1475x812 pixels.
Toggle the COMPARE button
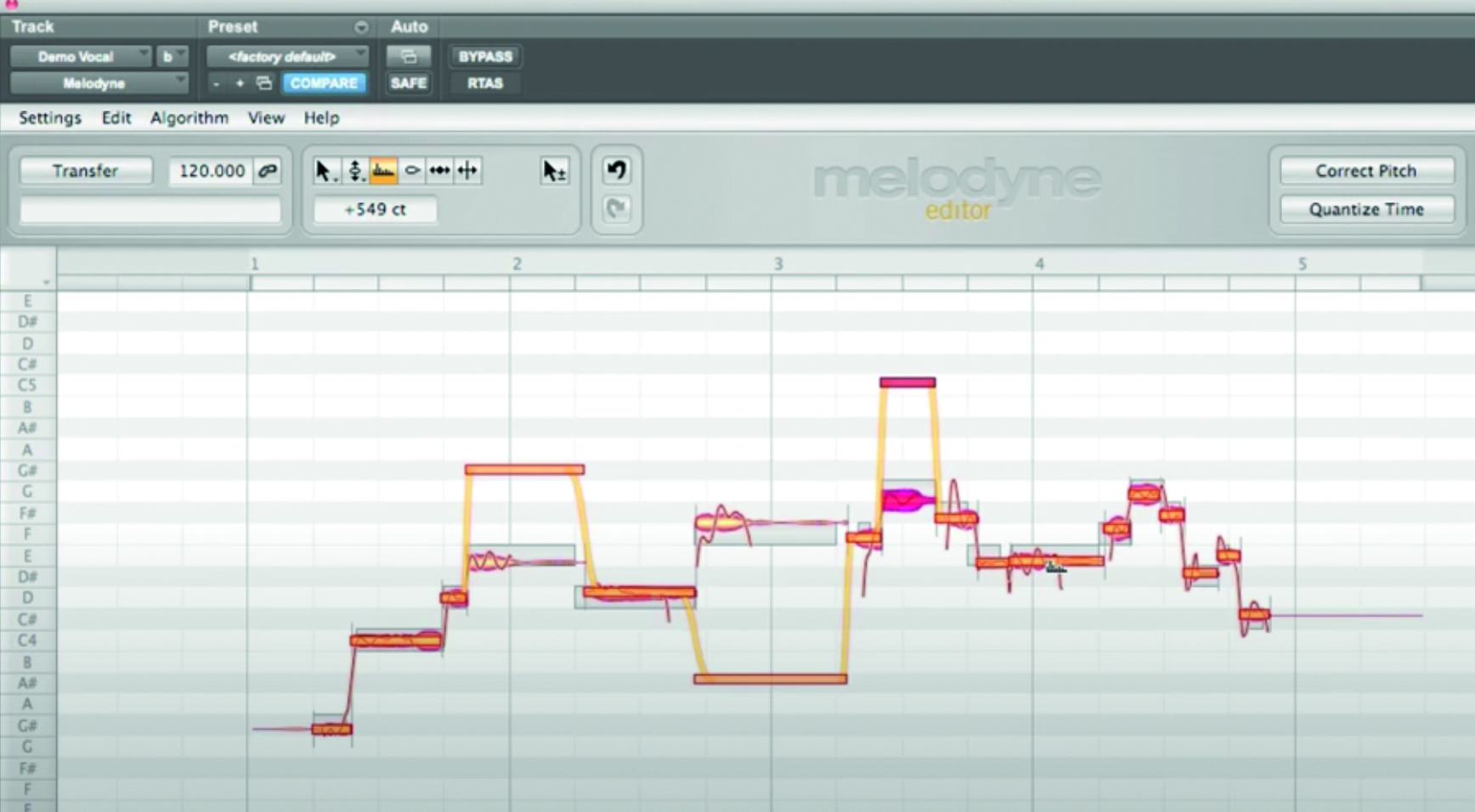pyautogui.click(x=324, y=83)
